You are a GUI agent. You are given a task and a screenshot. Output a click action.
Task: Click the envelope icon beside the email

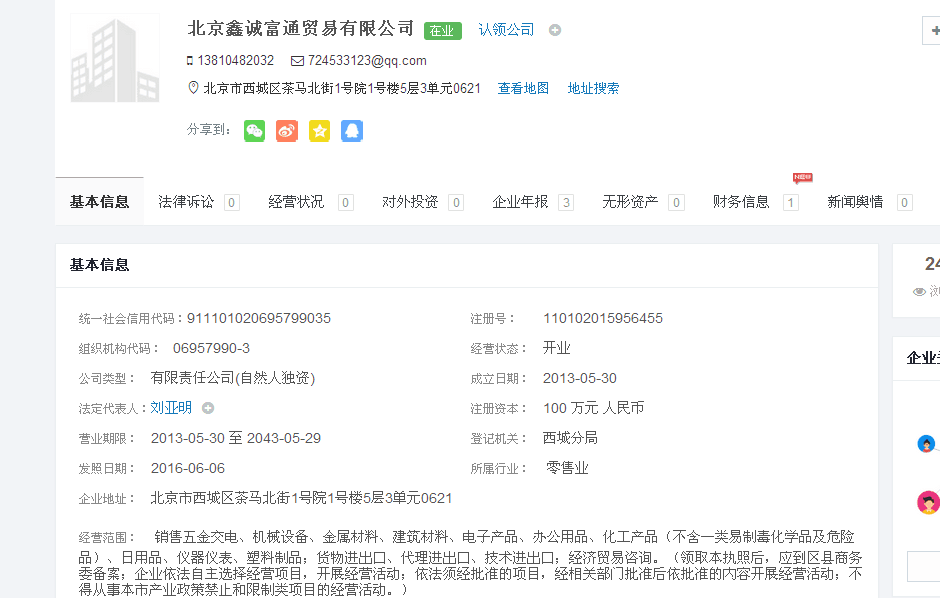coord(297,60)
